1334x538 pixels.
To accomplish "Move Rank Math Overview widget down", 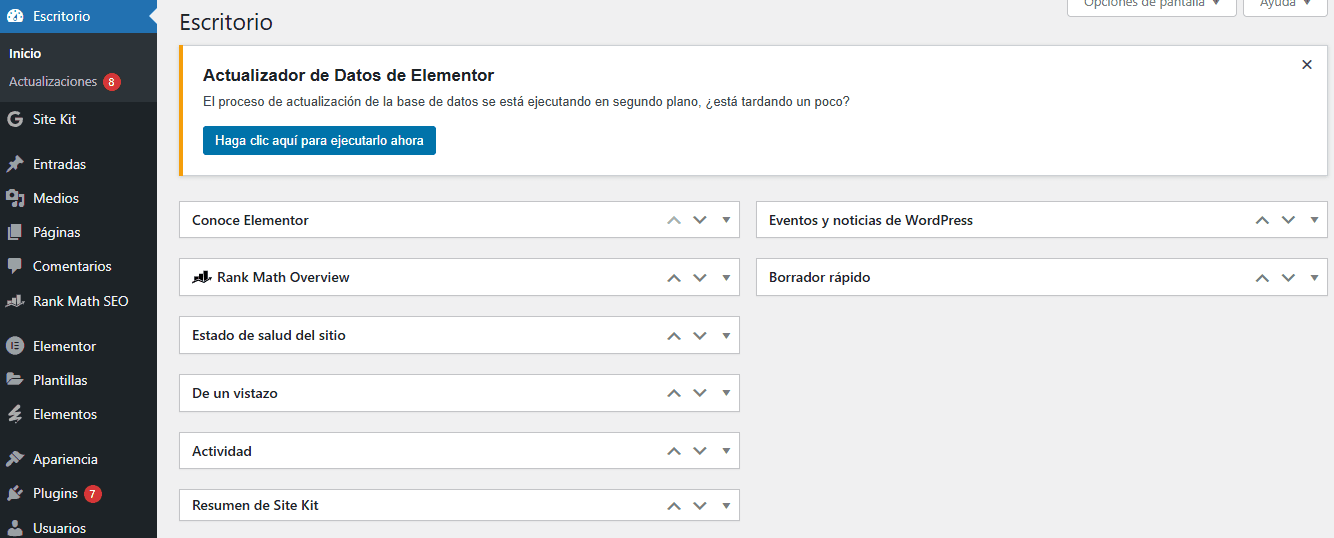I will (700, 278).
